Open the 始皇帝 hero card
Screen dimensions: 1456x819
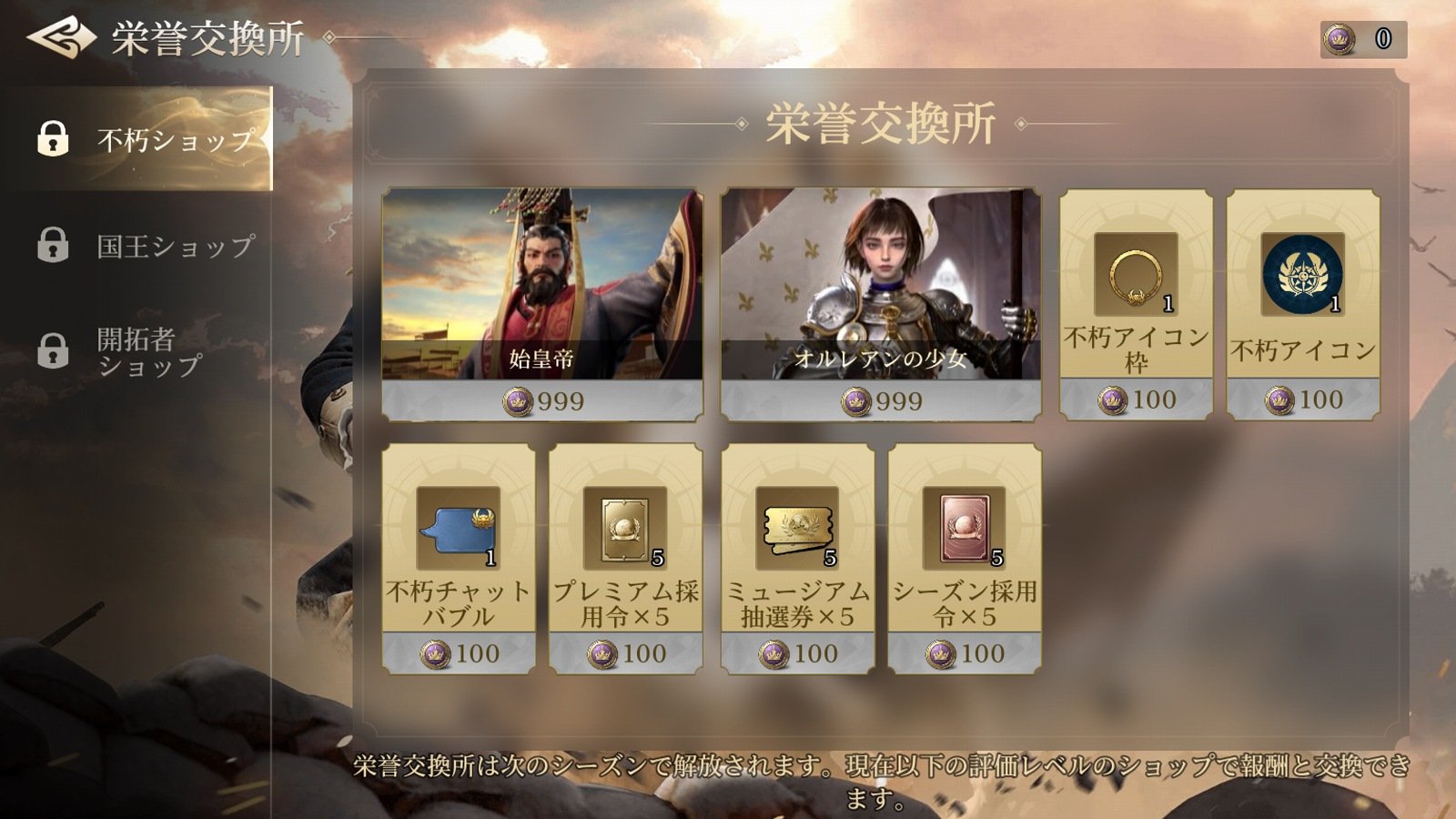point(542,284)
